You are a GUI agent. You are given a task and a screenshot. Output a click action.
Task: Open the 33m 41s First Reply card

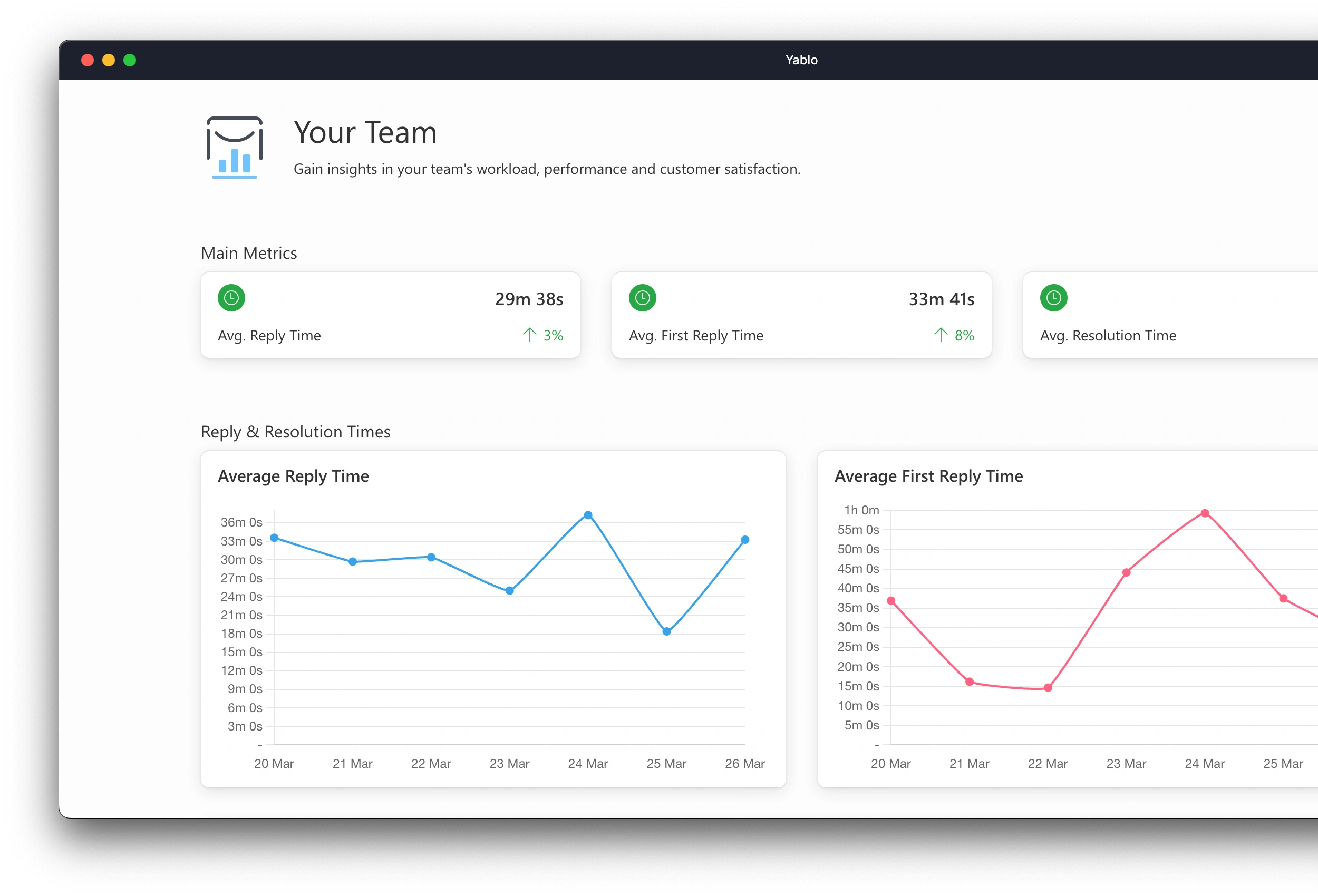(801, 315)
